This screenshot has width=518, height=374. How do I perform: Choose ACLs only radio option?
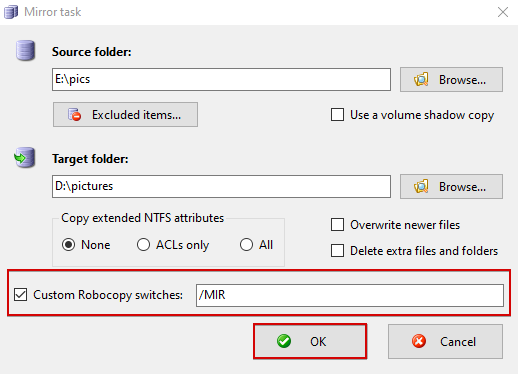tap(143, 245)
